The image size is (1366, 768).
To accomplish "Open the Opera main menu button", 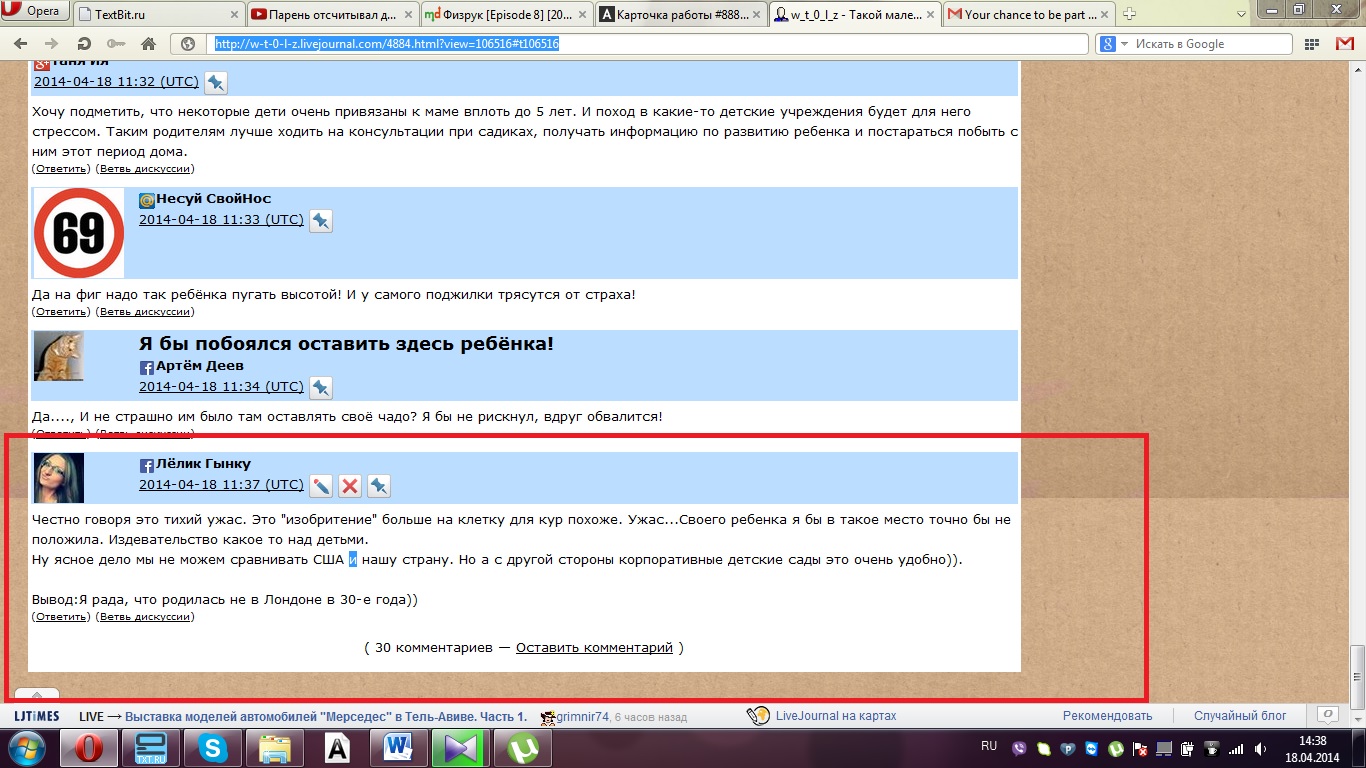I will pos(34,11).
